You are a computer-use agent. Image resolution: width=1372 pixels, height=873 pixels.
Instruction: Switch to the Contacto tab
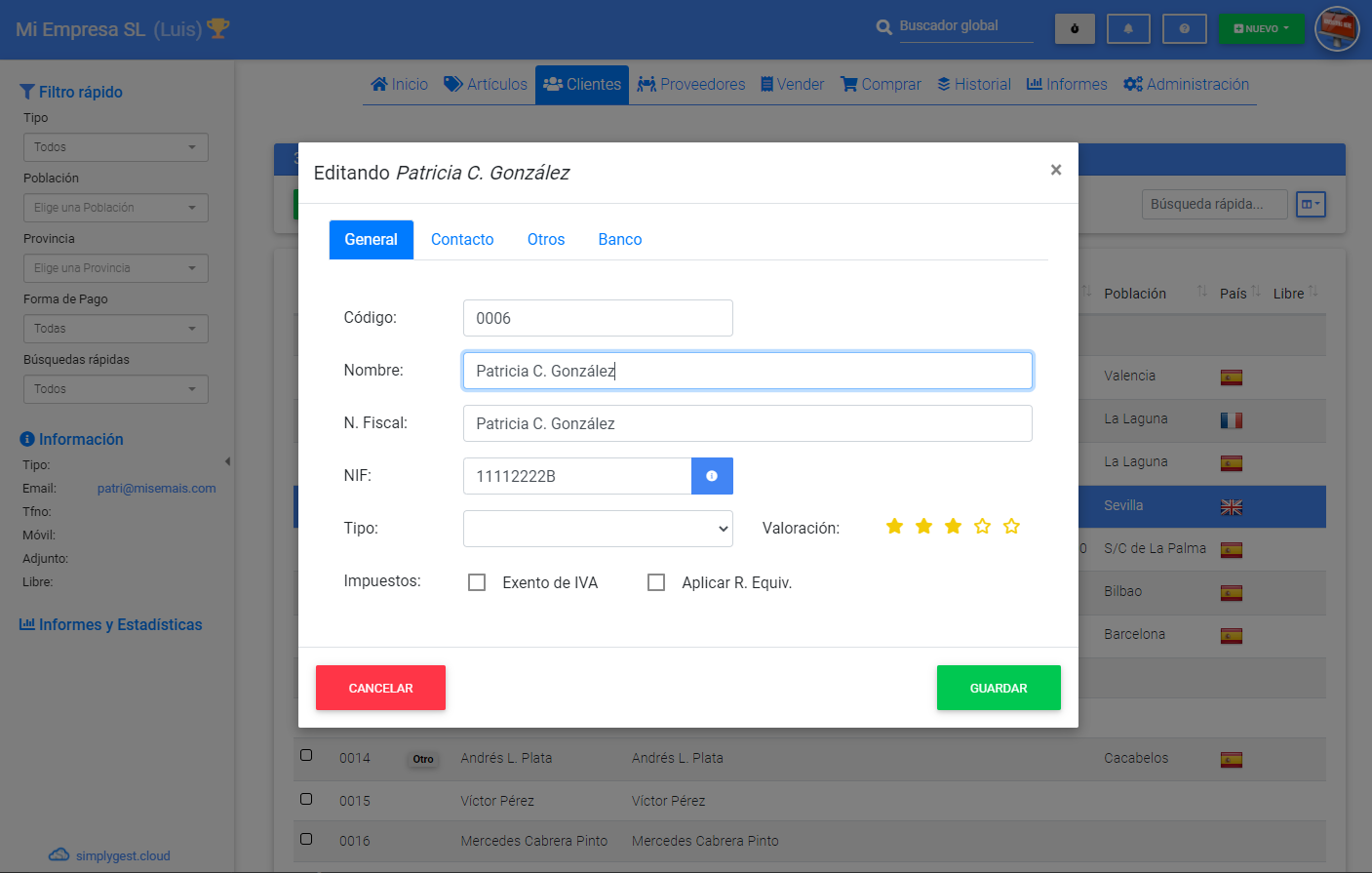(462, 240)
